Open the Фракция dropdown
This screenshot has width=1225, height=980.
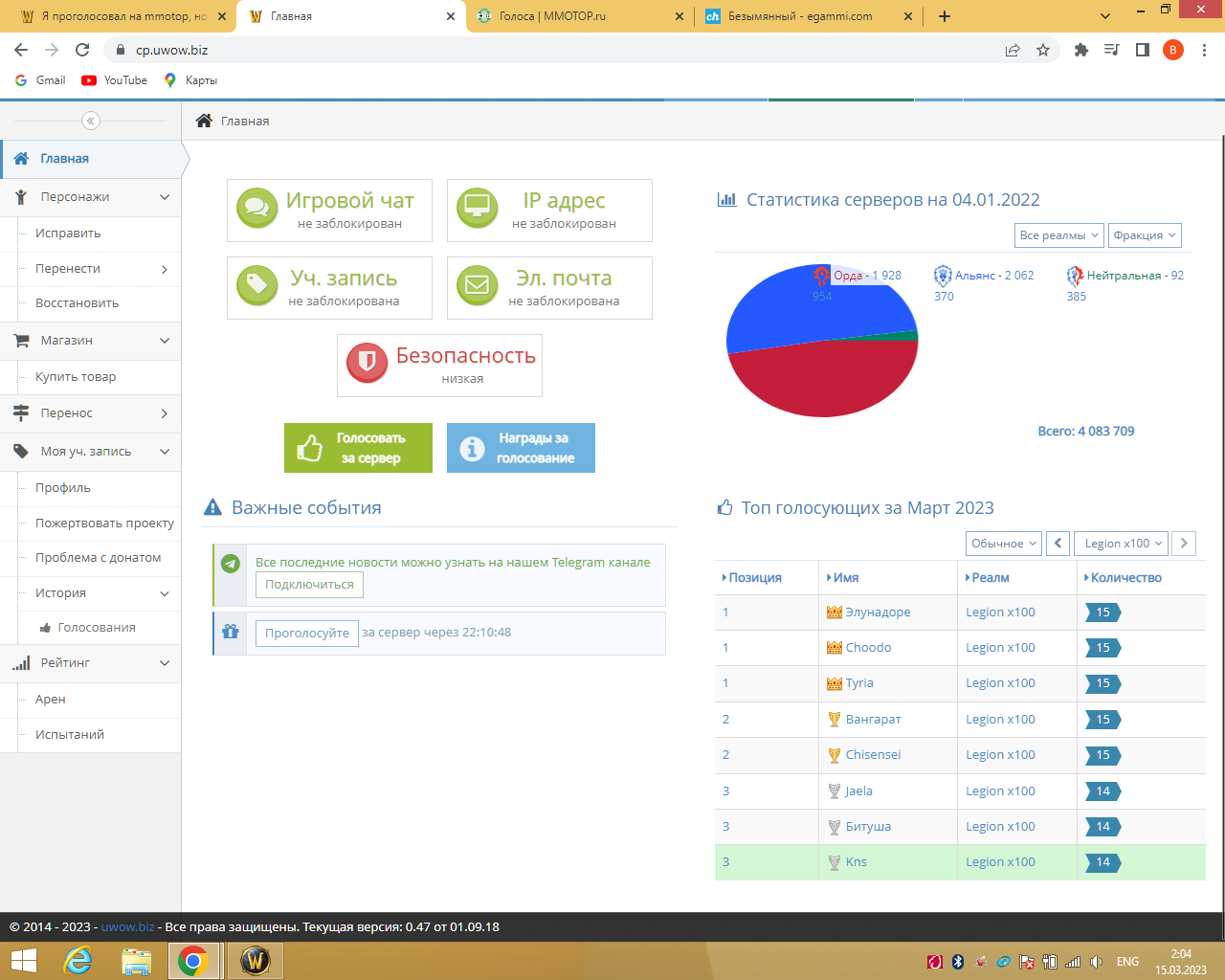pos(1145,235)
